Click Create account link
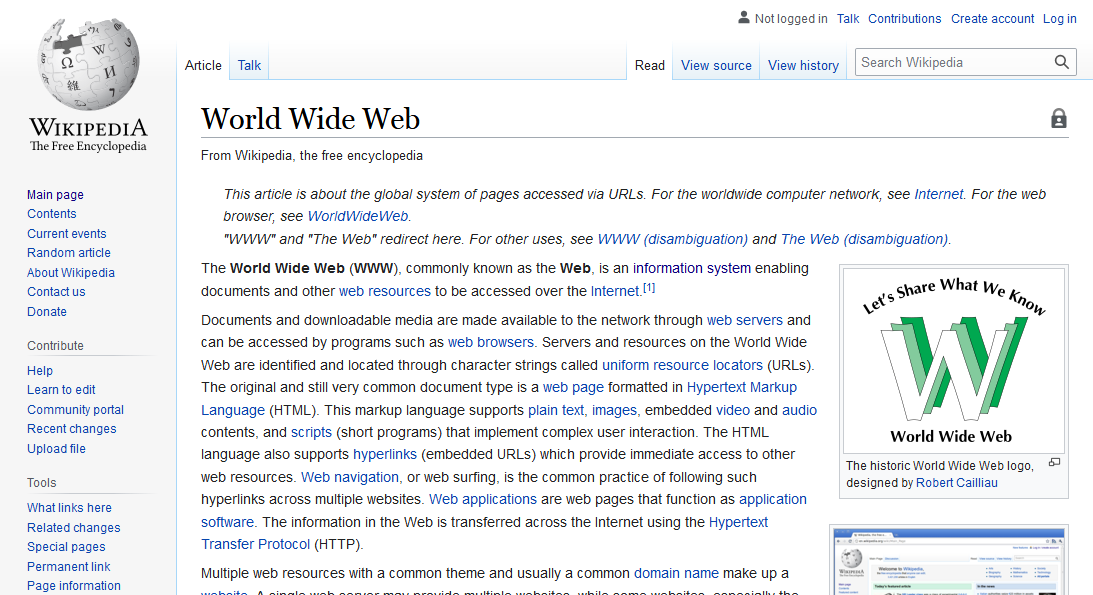The image size is (1093, 595). click(x=993, y=19)
